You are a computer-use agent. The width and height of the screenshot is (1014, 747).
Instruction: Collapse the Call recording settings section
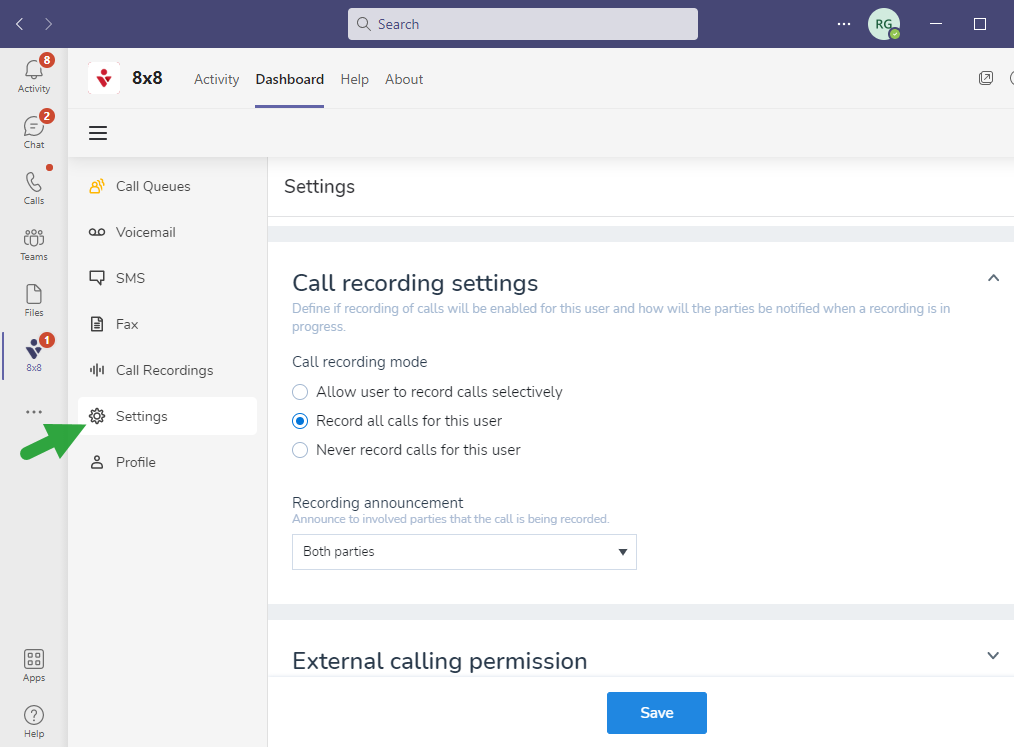(x=993, y=278)
